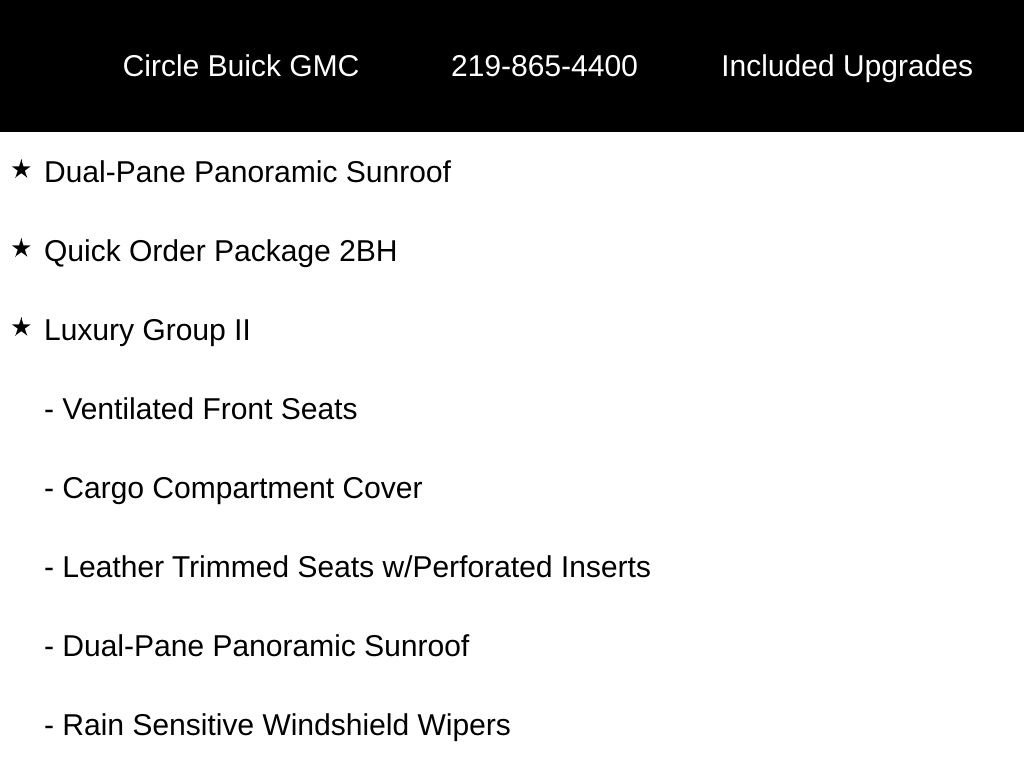Click the word Upgrades in the header
Screen dimensions: 1024x768
(x=907, y=67)
